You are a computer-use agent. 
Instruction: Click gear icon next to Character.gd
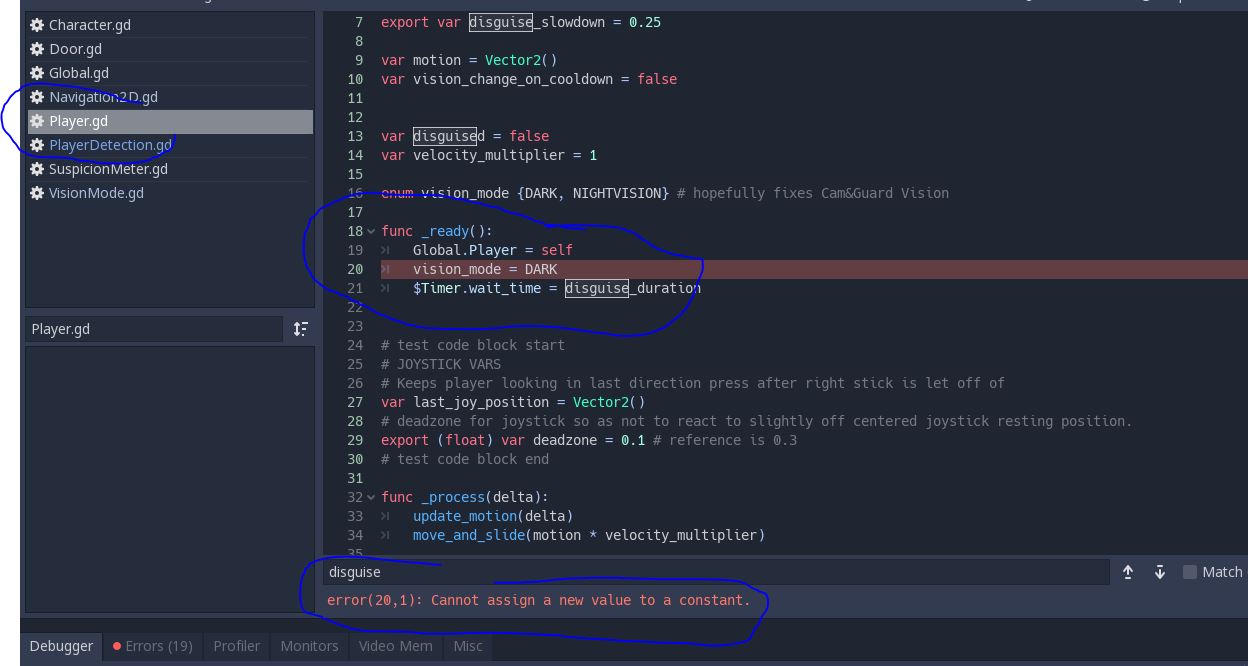coord(37,25)
